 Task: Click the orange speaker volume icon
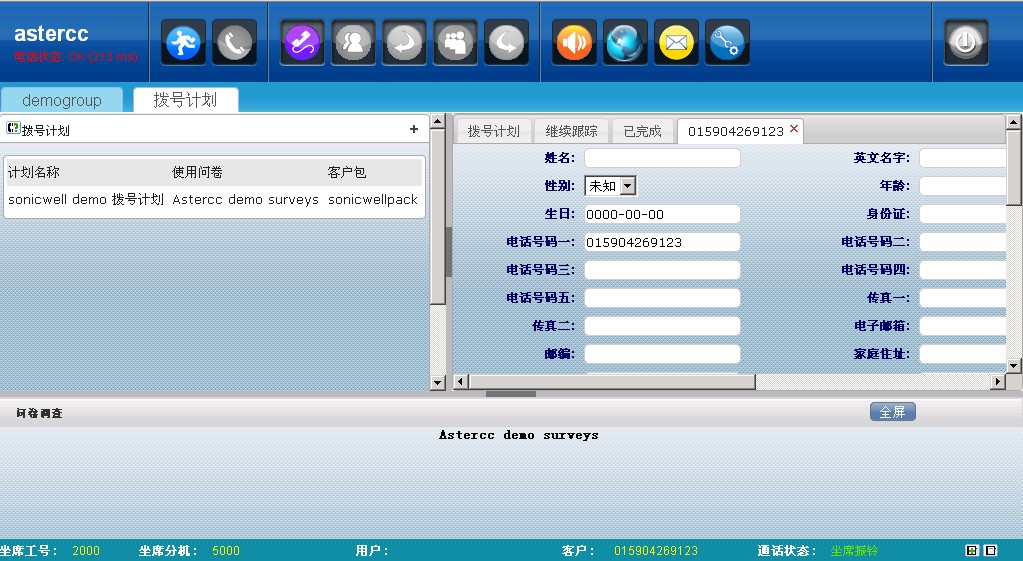(x=574, y=43)
